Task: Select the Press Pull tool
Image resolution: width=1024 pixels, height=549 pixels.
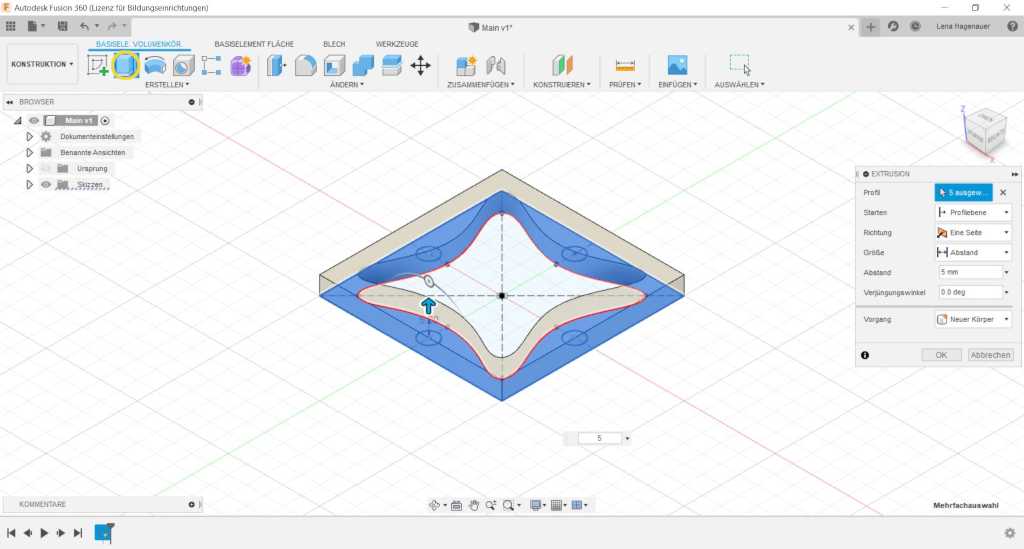Action: (276, 65)
